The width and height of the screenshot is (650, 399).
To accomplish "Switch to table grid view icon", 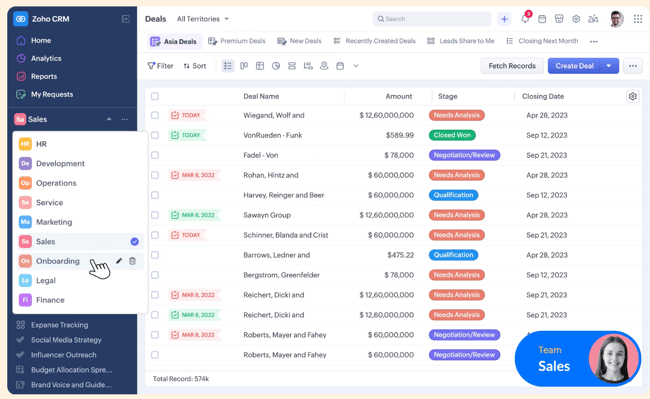I will coord(260,66).
